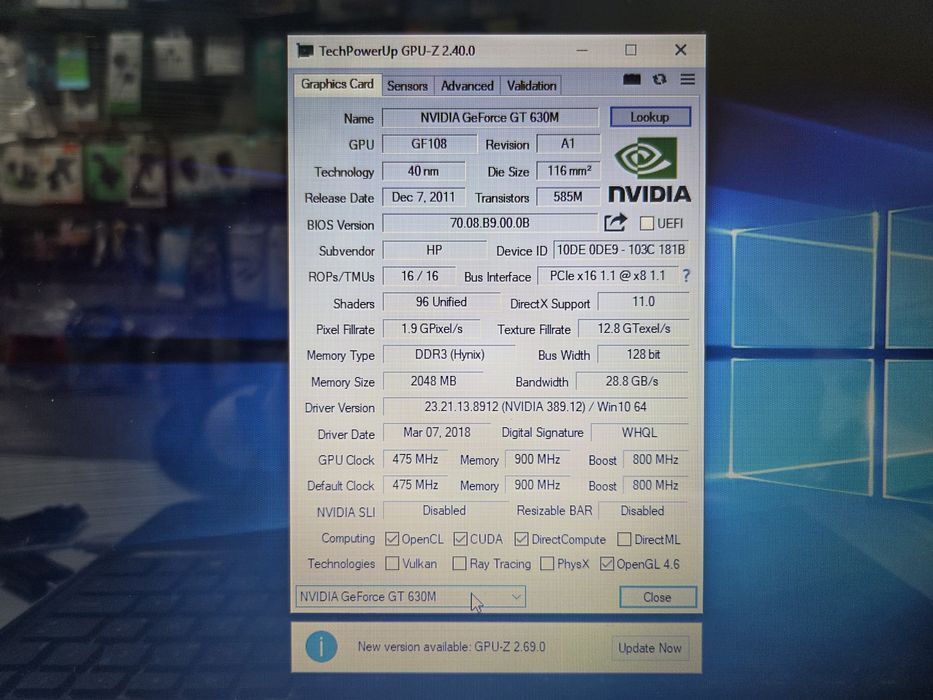Toggle the CUDA checkbox

(460, 539)
